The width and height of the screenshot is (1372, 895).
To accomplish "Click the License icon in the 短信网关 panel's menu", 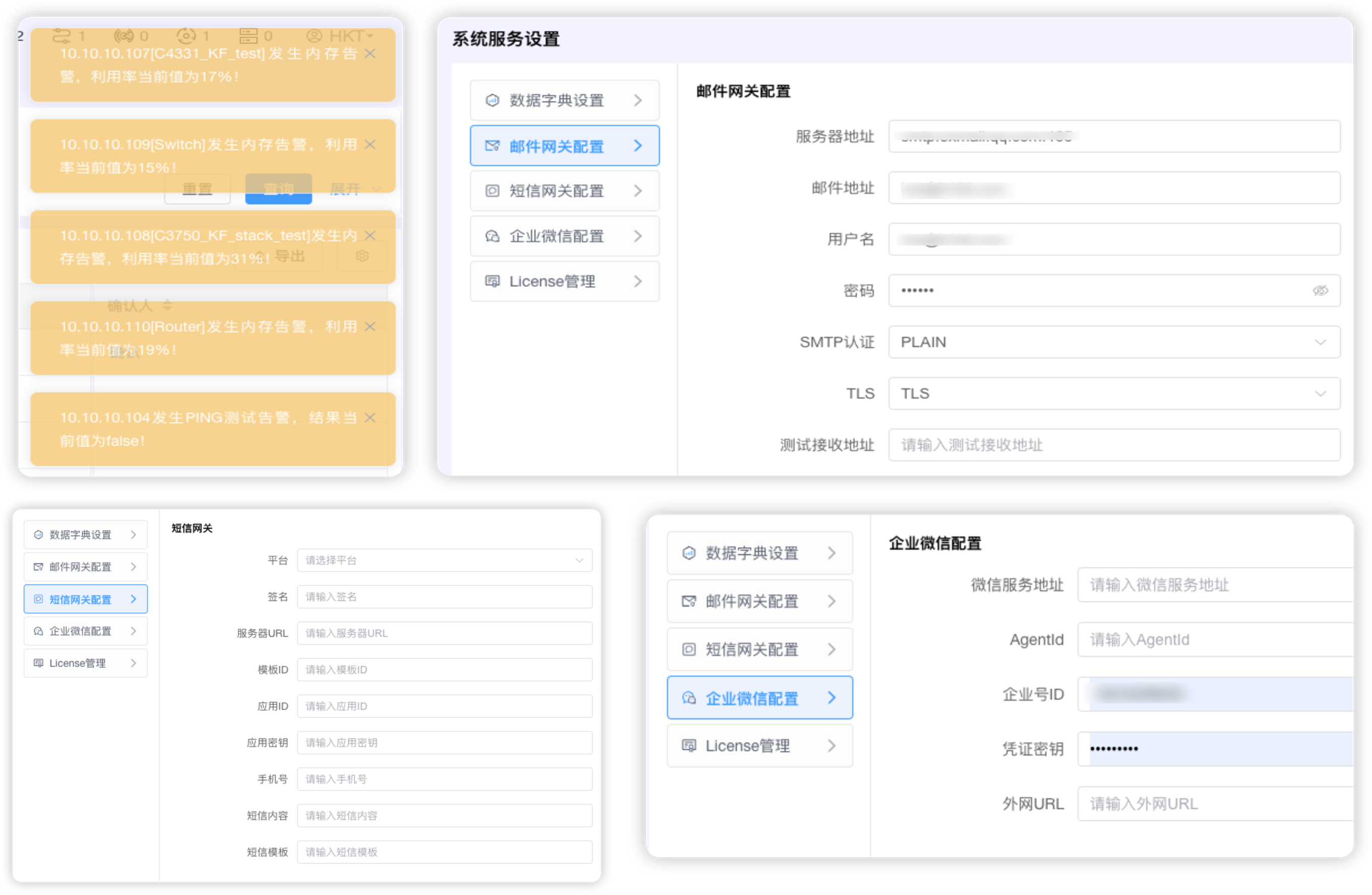I will click(38, 663).
